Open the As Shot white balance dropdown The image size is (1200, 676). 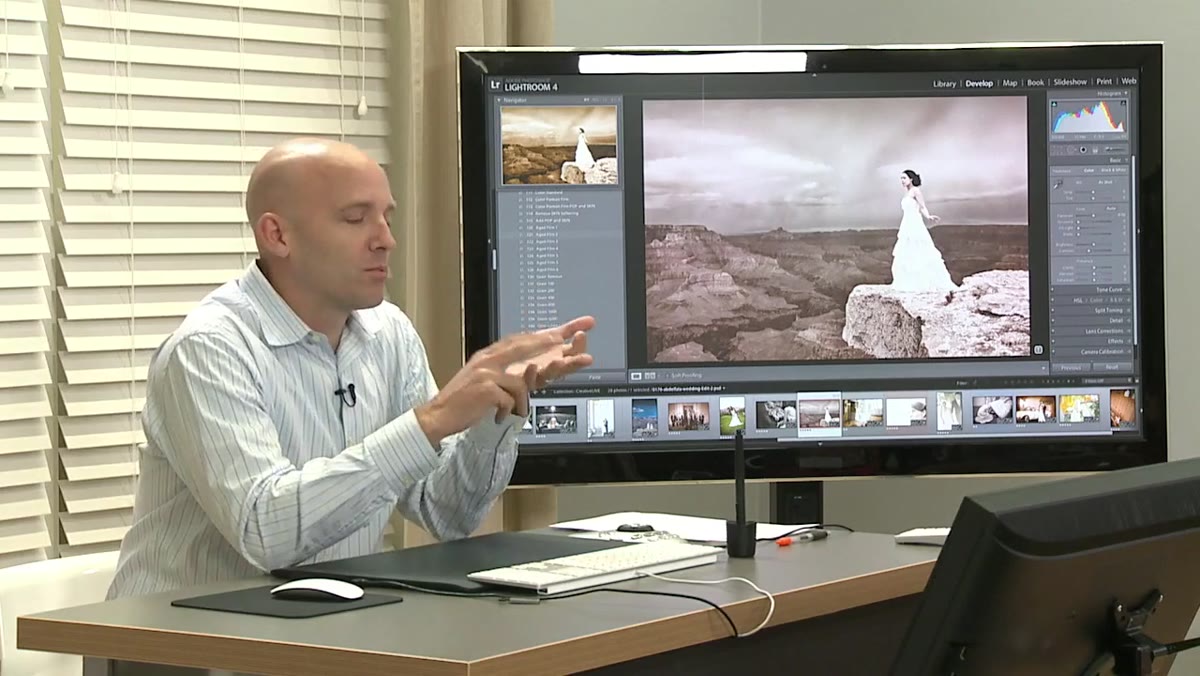[1105, 182]
